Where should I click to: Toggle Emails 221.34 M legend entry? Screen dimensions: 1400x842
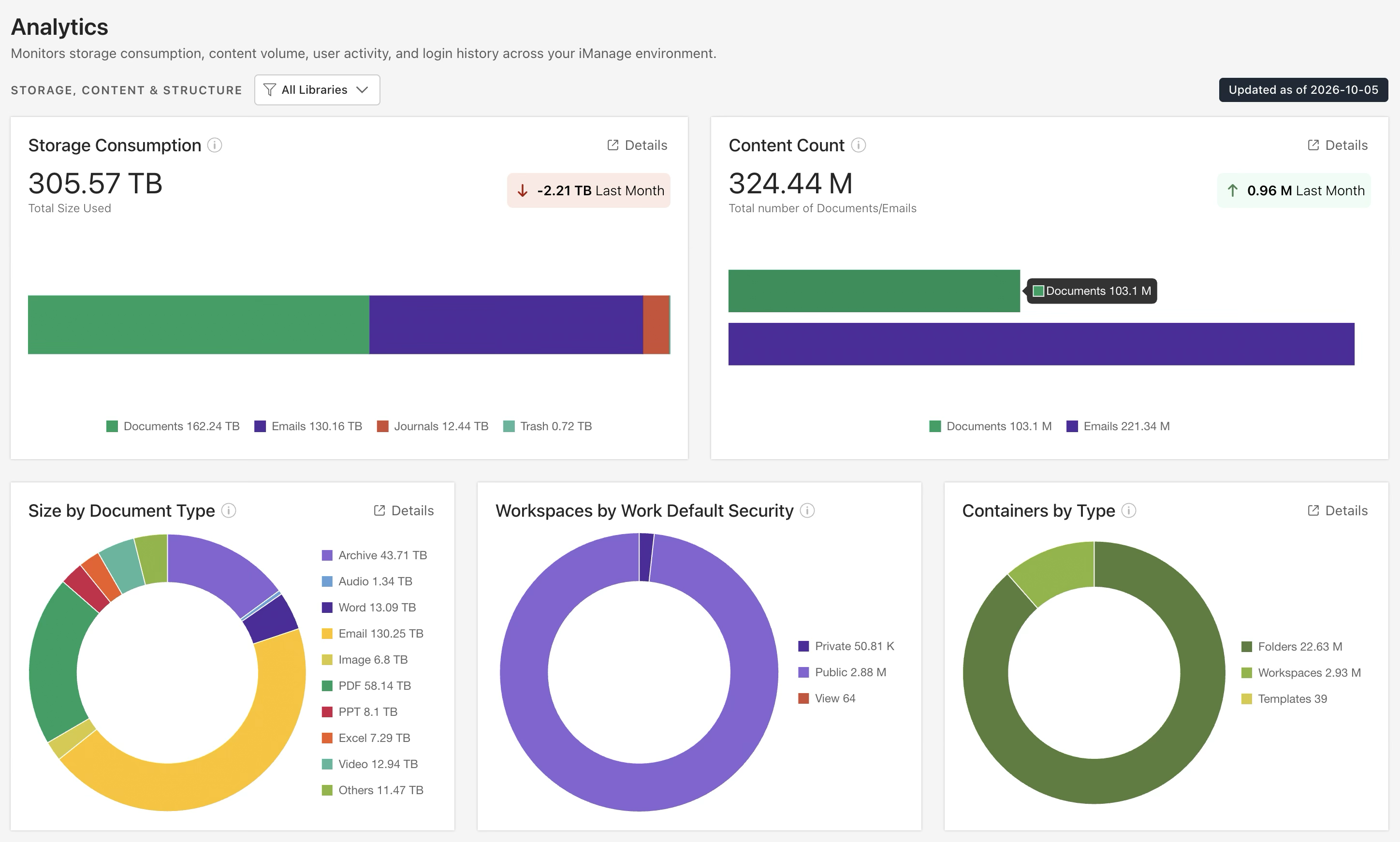1118,426
